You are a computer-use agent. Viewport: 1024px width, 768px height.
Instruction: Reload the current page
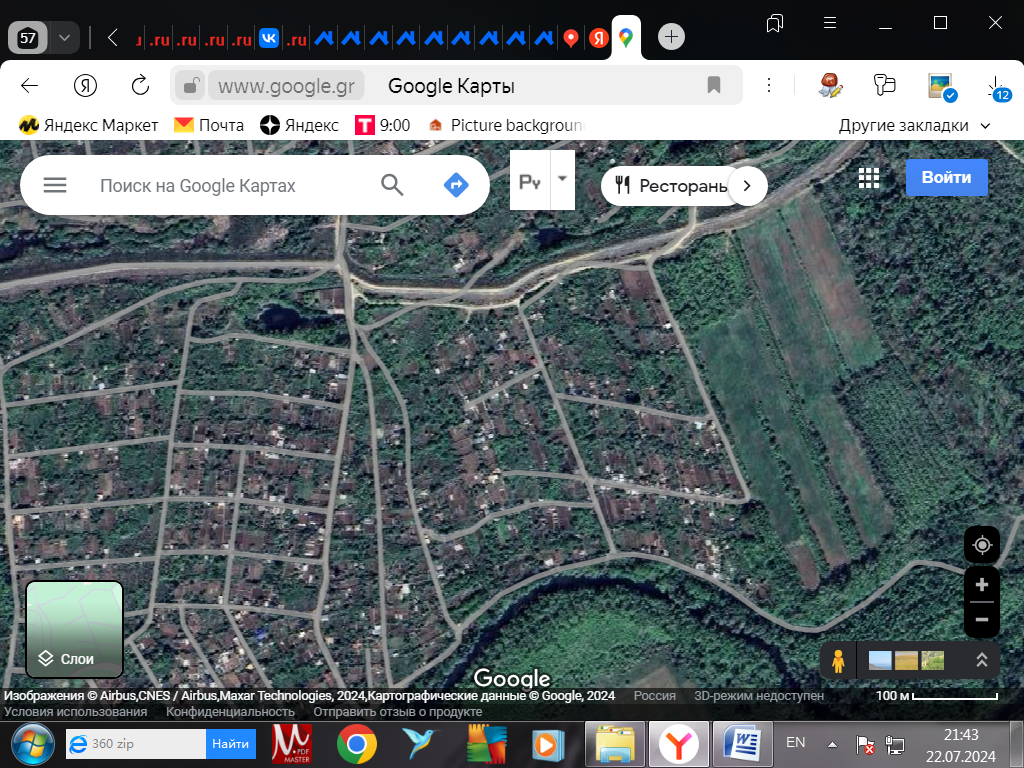coord(140,86)
